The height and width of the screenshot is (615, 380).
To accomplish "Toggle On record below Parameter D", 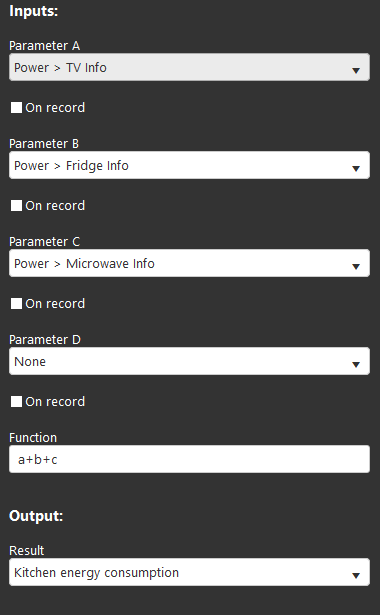I will pyautogui.click(x=16, y=402).
